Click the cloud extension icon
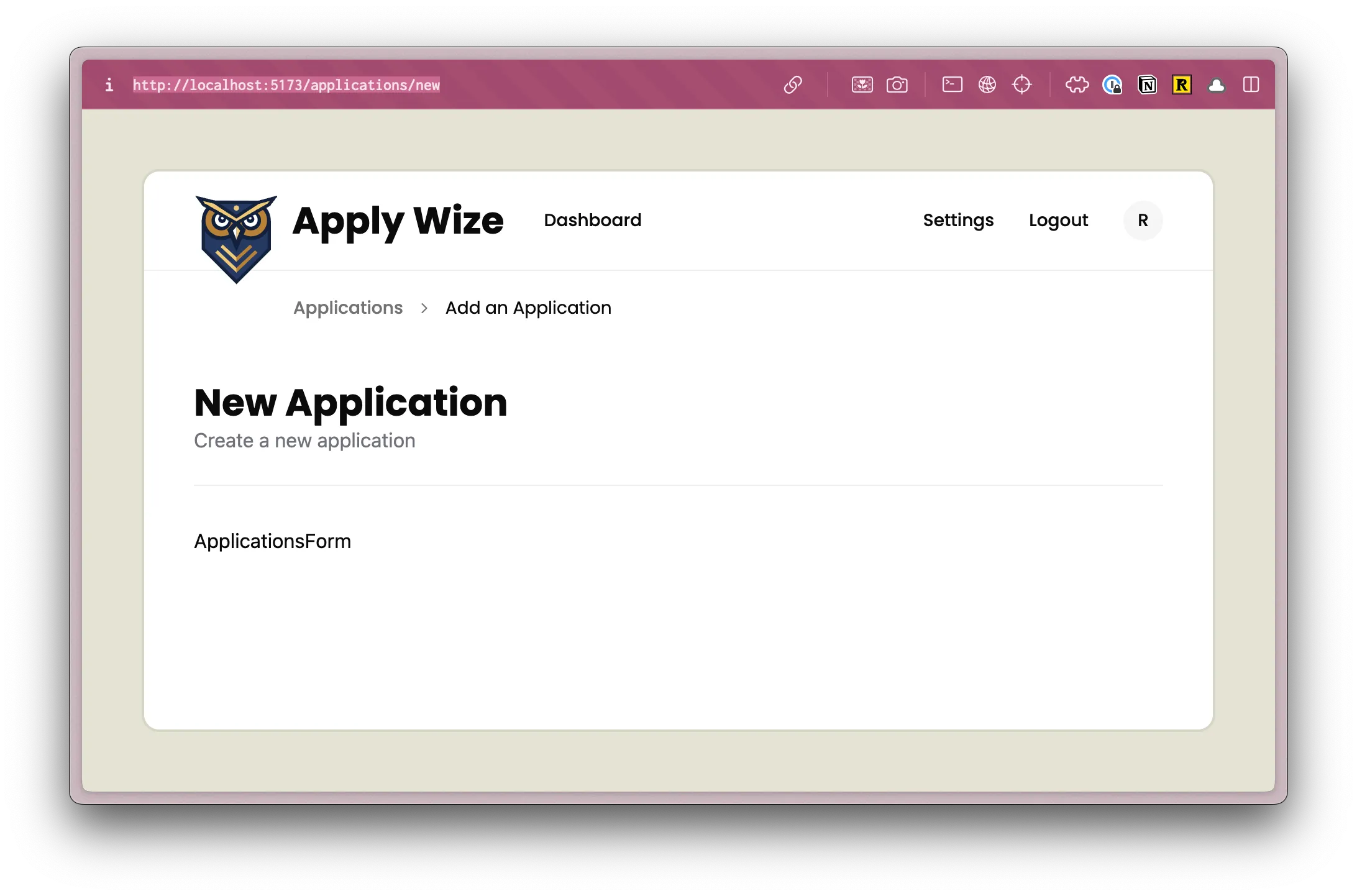 point(1217,85)
